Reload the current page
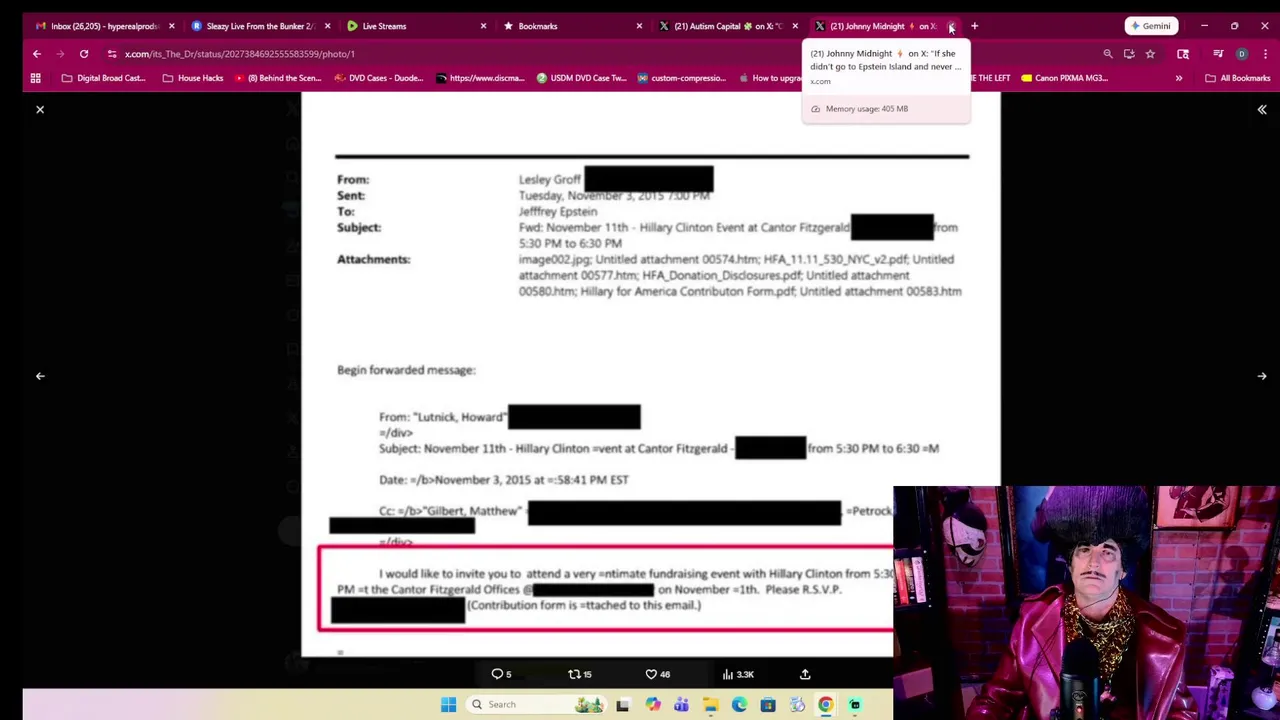Image resolution: width=1280 pixels, height=720 pixels. (84, 54)
